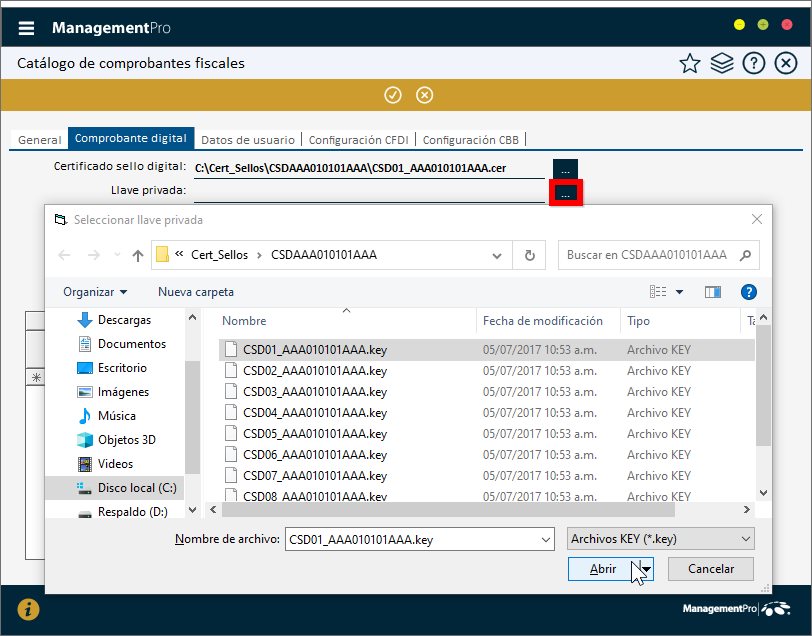The image size is (812, 636).
Task: Open file dialog help blue icon
Action: point(748,292)
